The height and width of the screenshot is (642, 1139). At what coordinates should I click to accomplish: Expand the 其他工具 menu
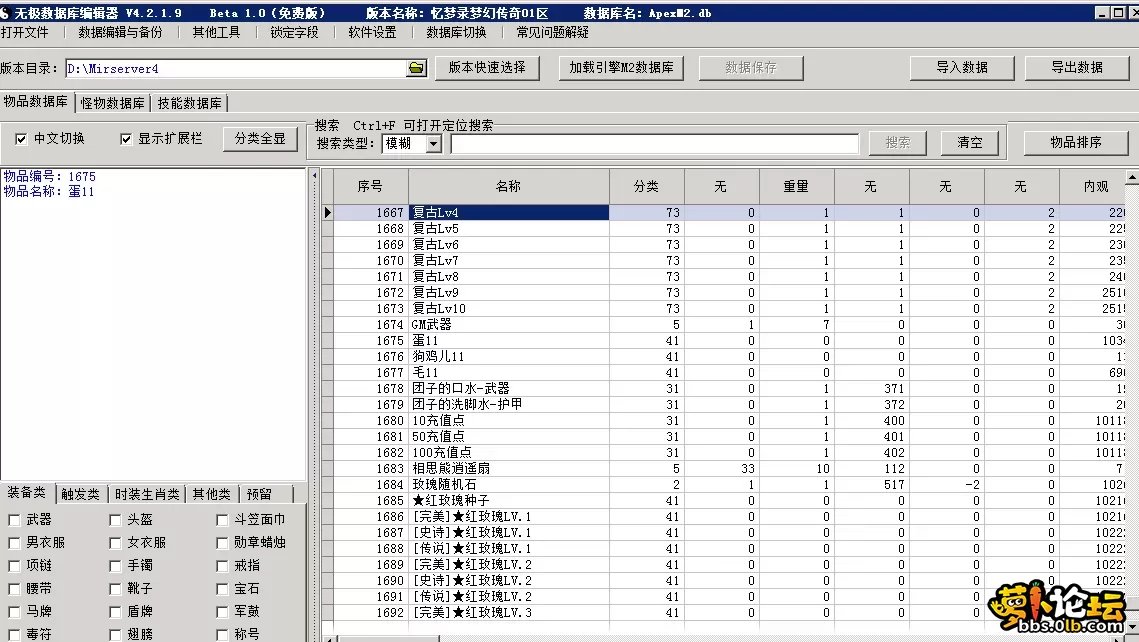tap(216, 32)
